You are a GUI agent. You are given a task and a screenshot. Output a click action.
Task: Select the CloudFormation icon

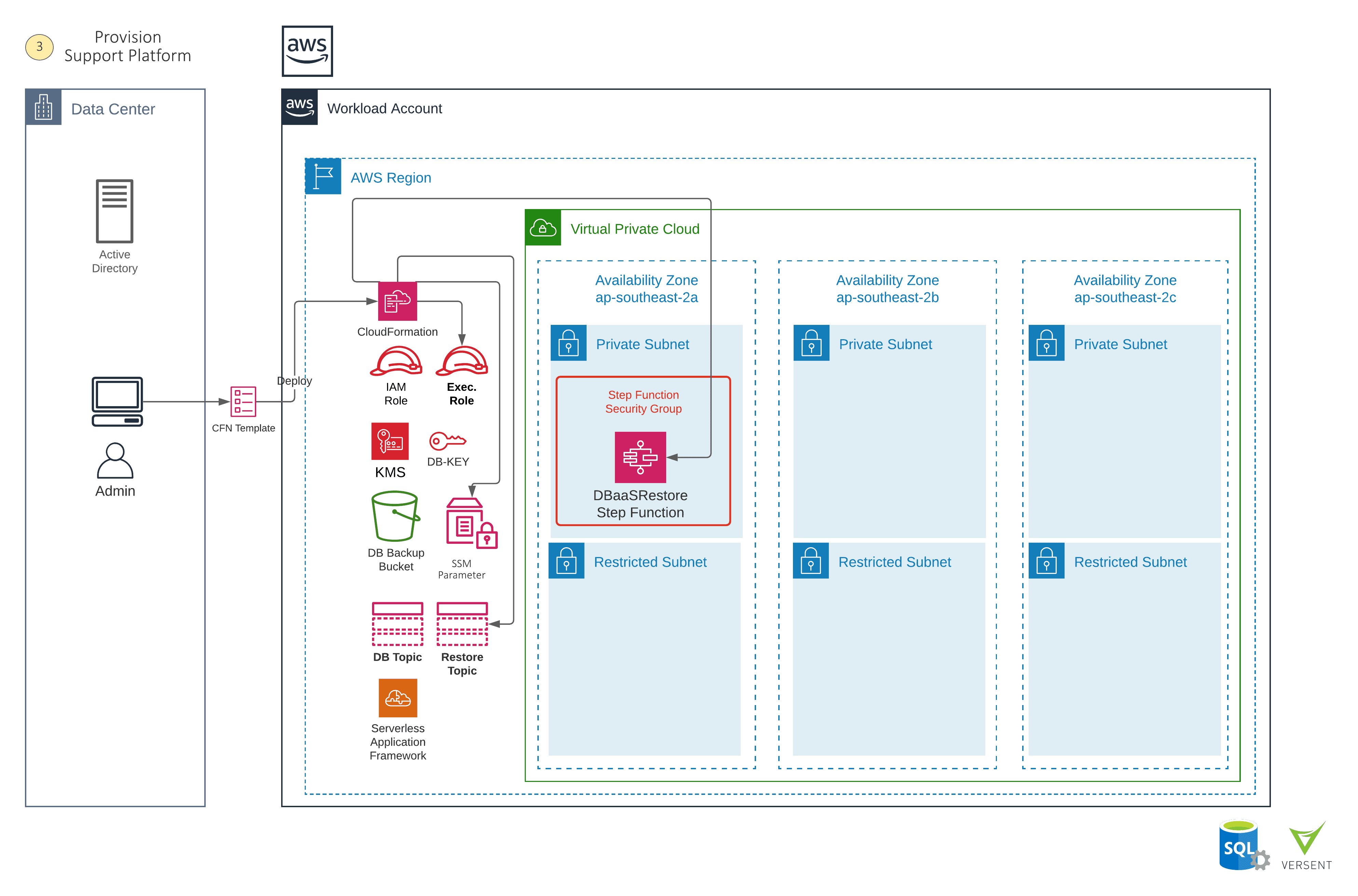[397, 301]
